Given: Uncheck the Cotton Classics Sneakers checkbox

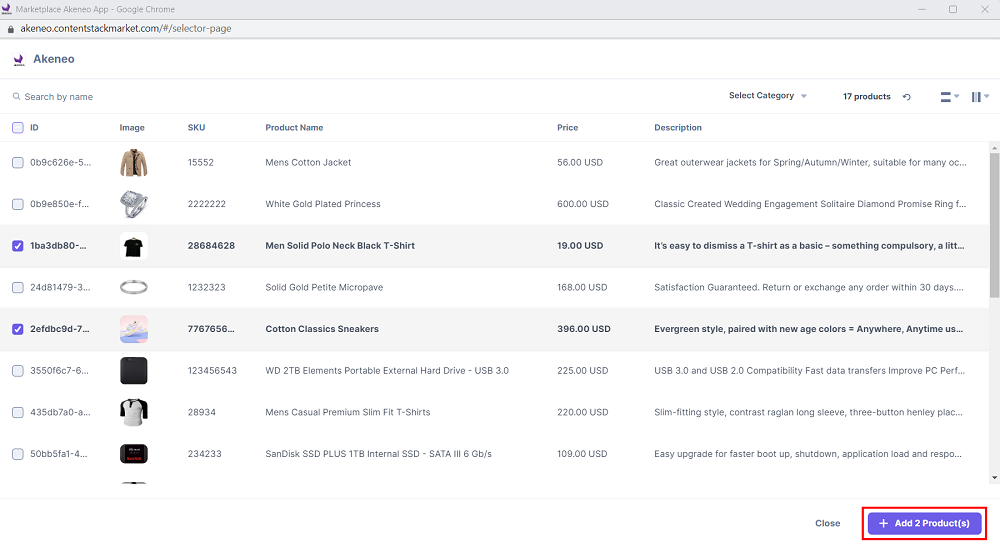Looking at the screenshot, I should click(x=18, y=329).
